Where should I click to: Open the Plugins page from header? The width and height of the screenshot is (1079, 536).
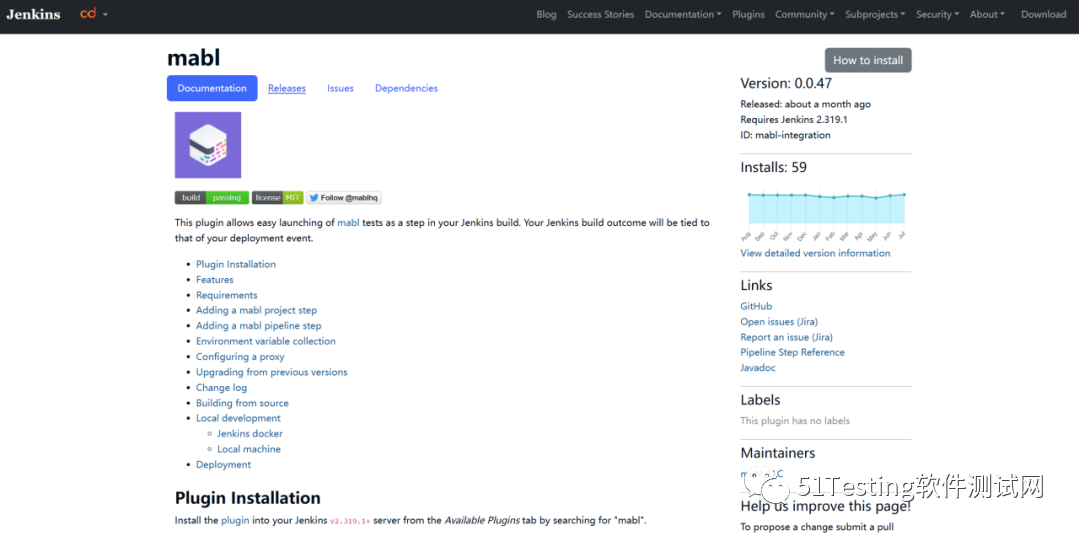(748, 14)
